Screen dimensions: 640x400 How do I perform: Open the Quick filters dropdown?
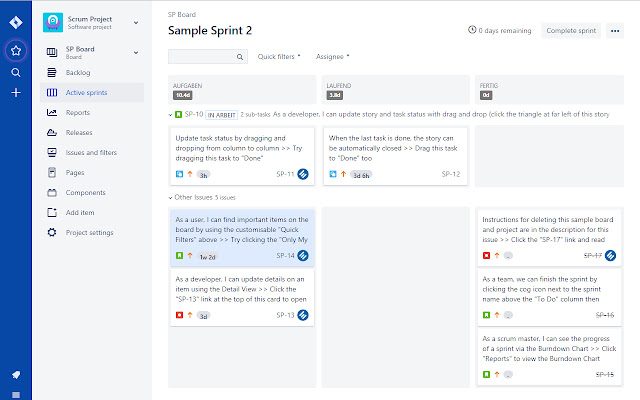(279, 57)
